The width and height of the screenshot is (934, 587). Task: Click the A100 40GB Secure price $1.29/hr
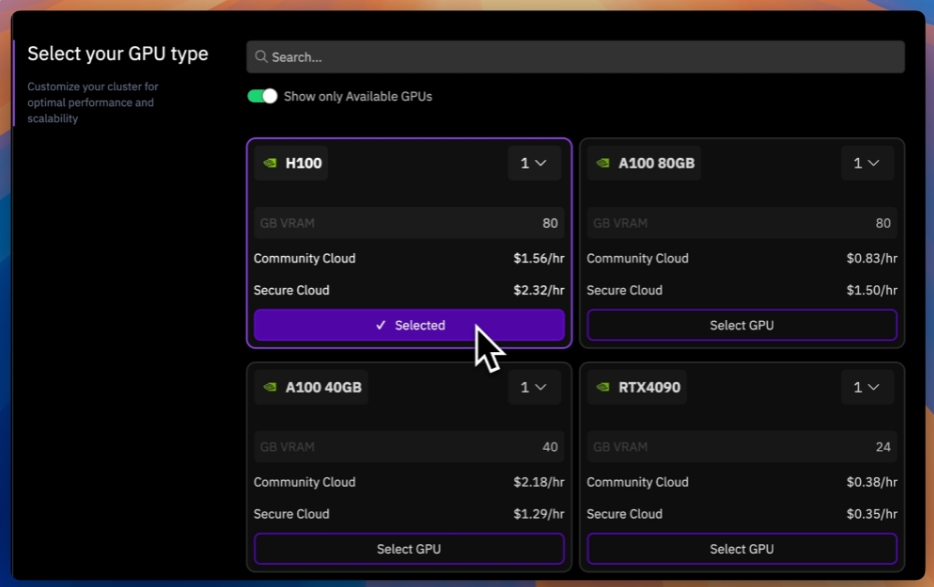click(538, 514)
